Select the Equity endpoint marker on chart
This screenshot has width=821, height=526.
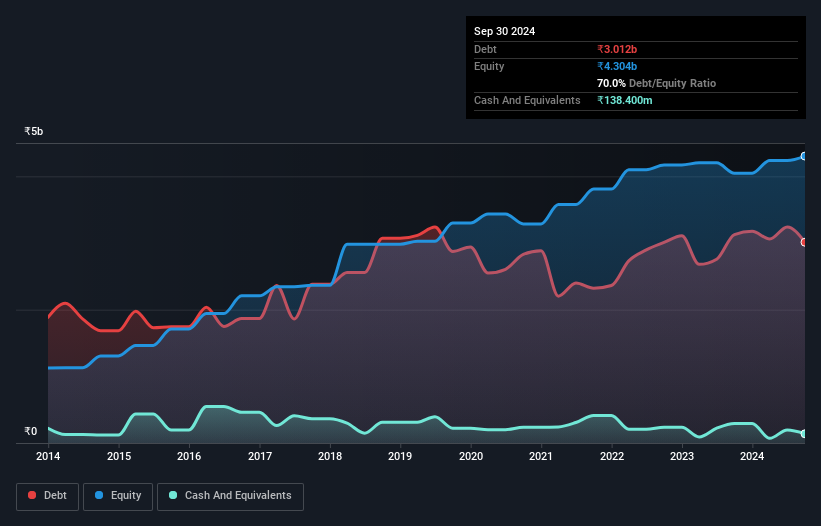point(804,156)
